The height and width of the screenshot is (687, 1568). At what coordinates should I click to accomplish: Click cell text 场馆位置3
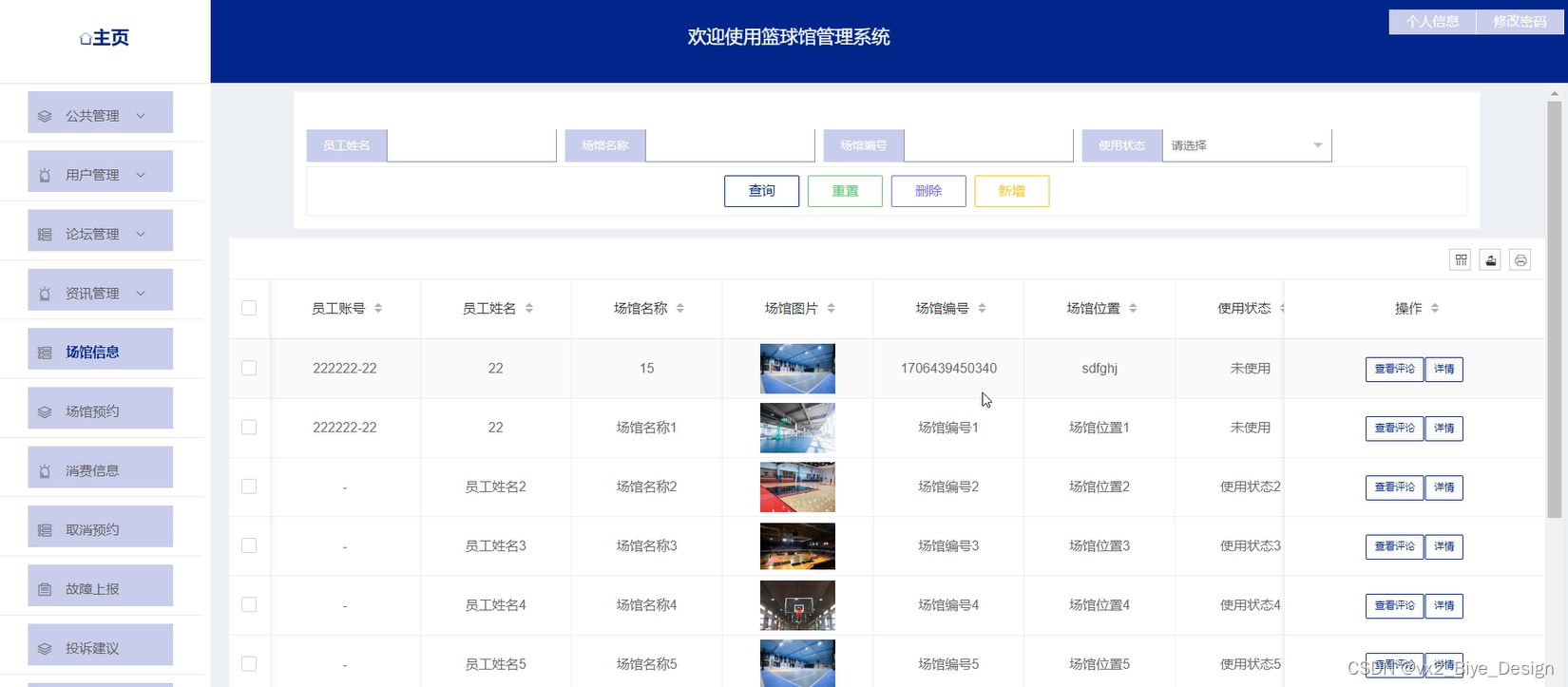1100,546
